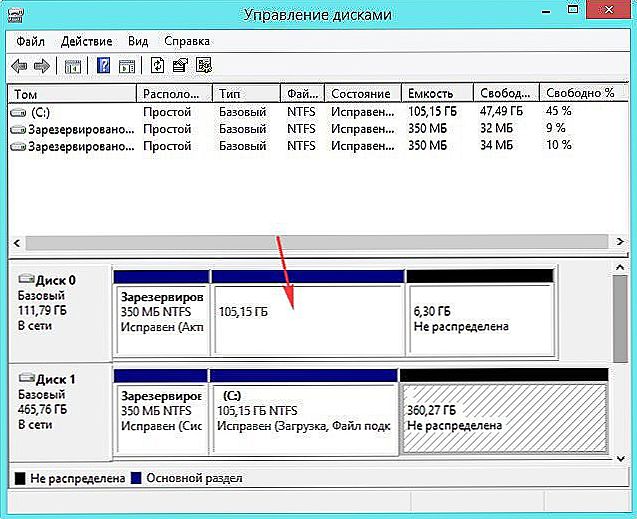Viewport: 637px width, 519px height.
Task: Select Disk 1 unallocated 360,27 ГБ space
Action: [x=504, y=412]
